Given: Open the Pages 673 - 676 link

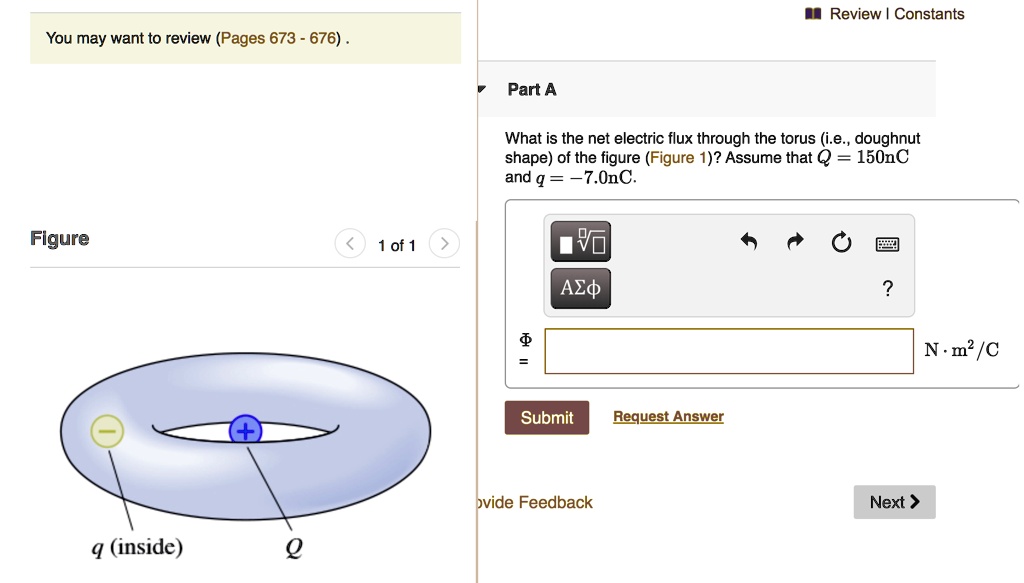Looking at the screenshot, I should coord(279,38).
